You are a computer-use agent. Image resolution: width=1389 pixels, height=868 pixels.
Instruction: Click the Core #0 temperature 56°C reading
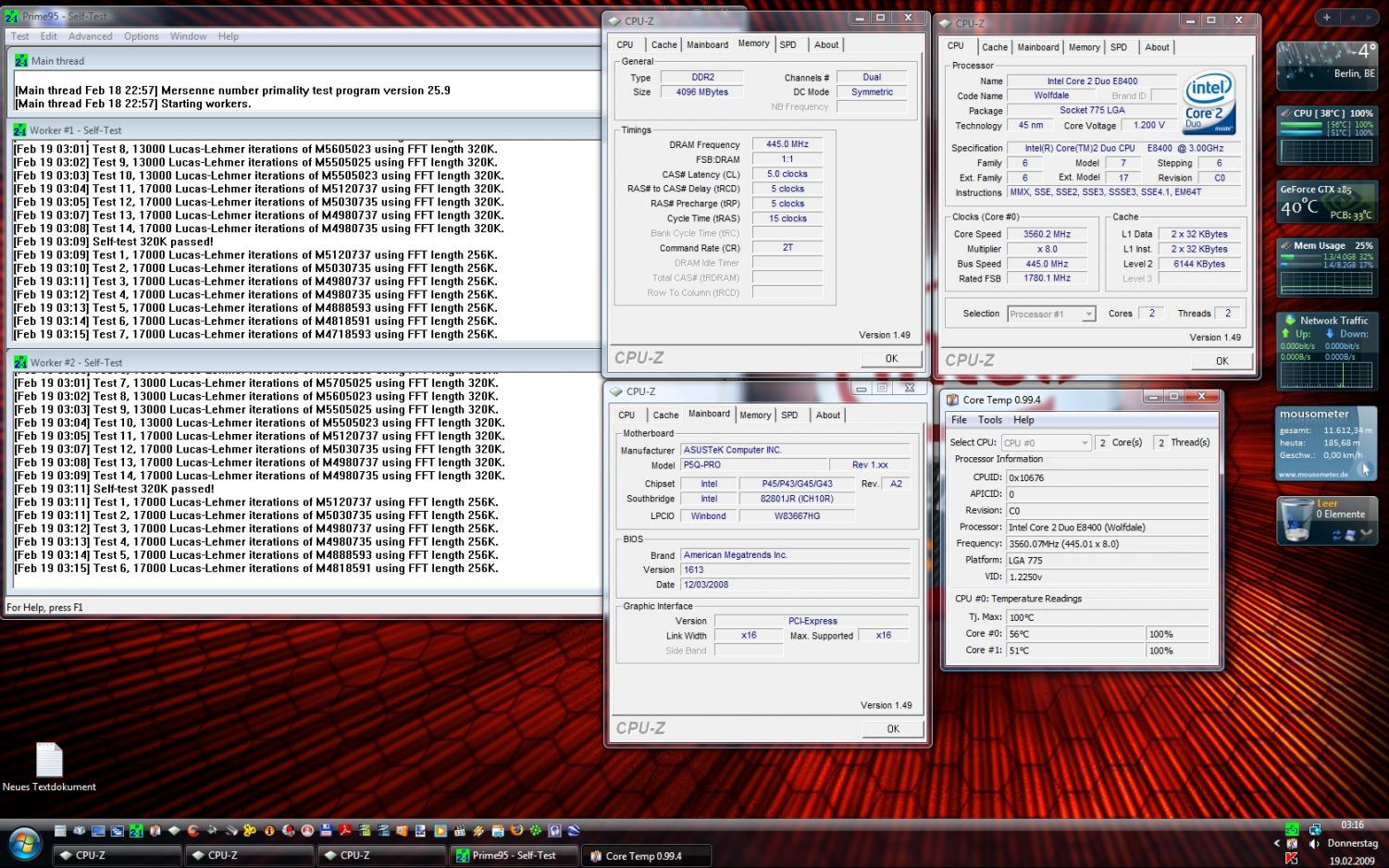pyautogui.click(x=1075, y=635)
